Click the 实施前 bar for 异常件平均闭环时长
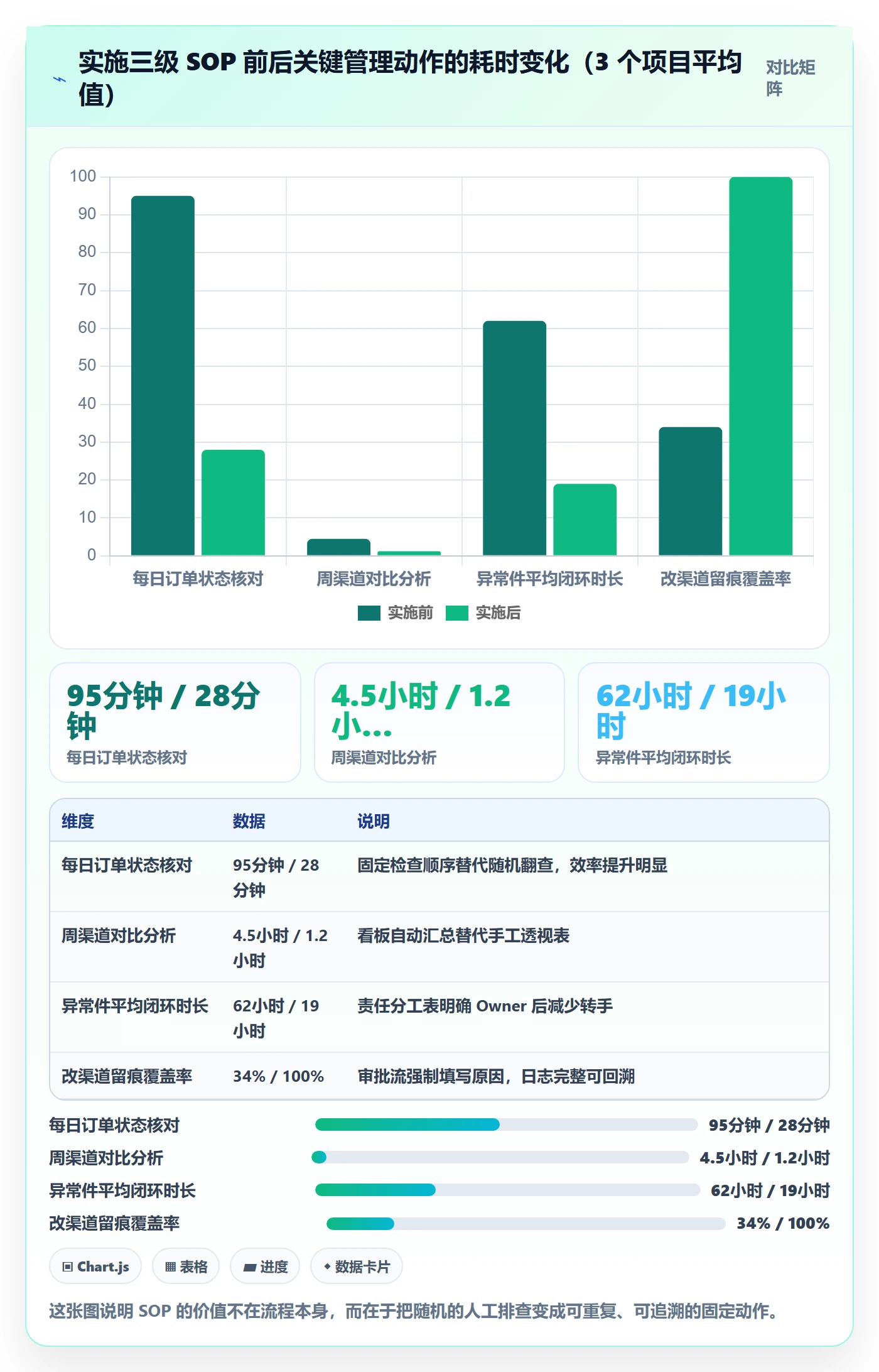This screenshot has height=1372, width=879. (514, 438)
